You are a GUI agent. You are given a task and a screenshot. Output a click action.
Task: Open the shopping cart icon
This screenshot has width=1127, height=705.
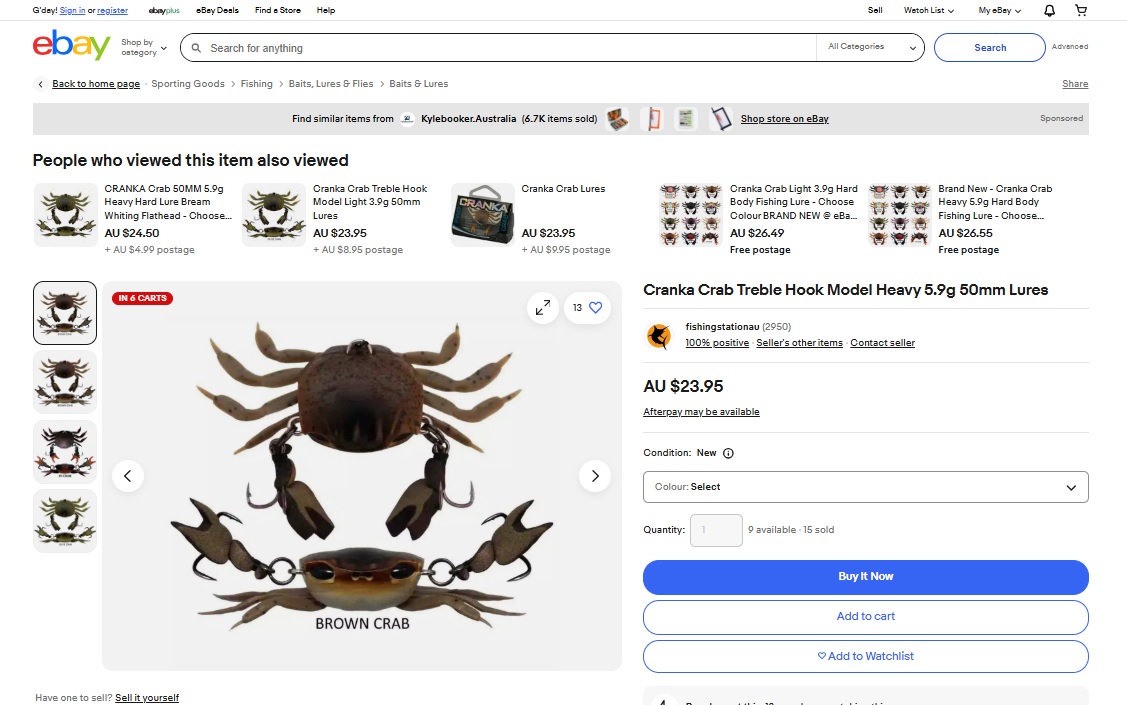pyautogui.click(x=1081, y=10)
